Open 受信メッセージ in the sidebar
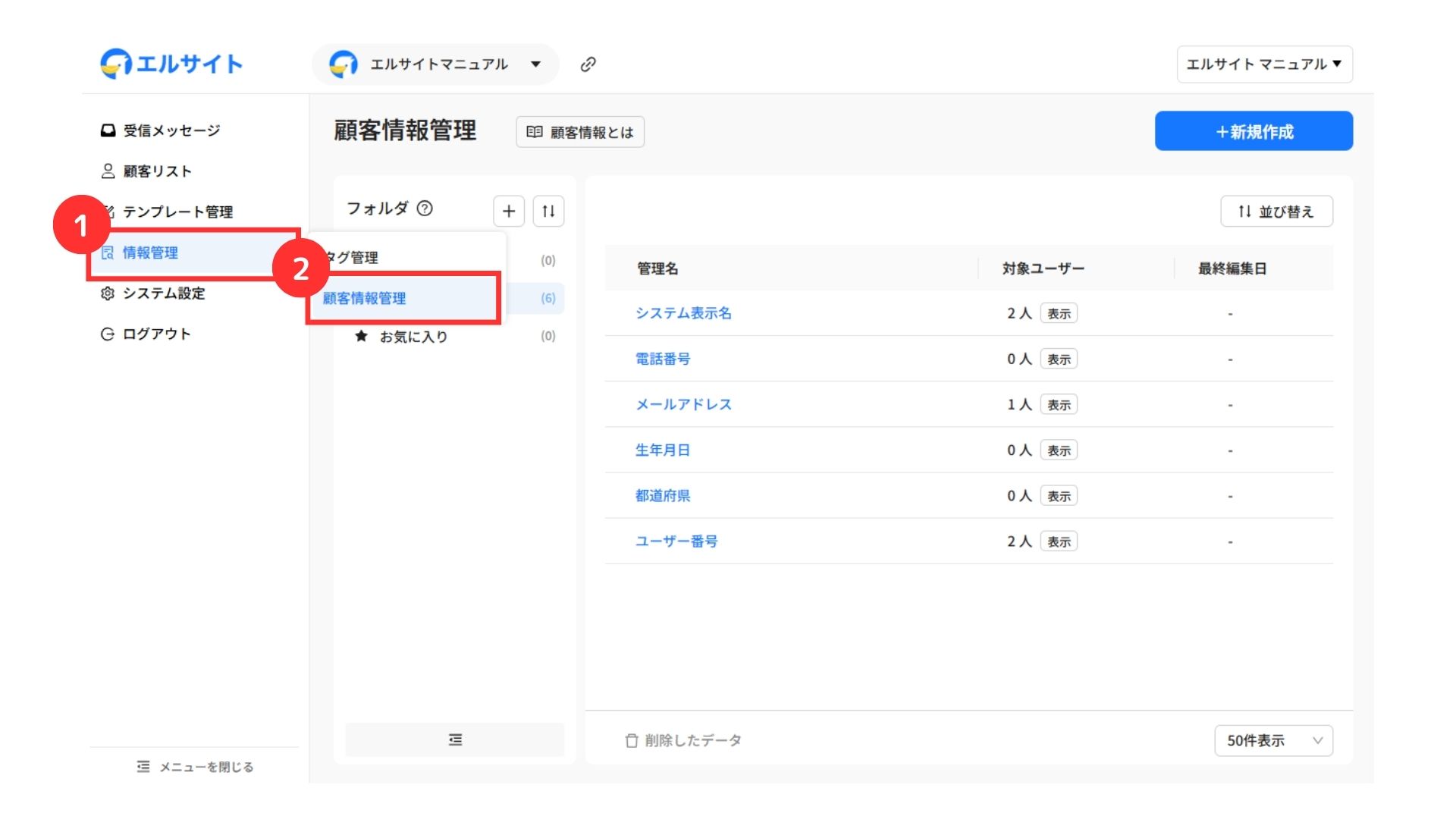Screen dimensions: 1456x819 (171, 130)
